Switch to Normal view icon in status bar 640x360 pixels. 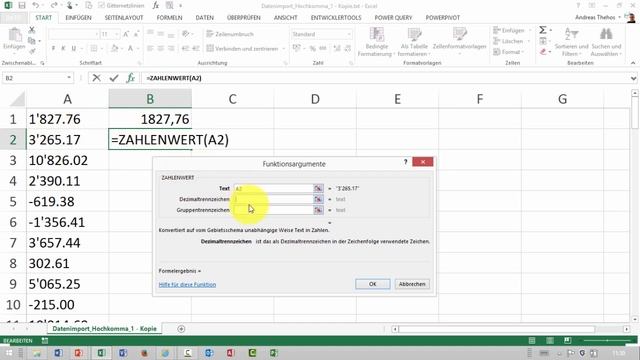tap(532, 340)
